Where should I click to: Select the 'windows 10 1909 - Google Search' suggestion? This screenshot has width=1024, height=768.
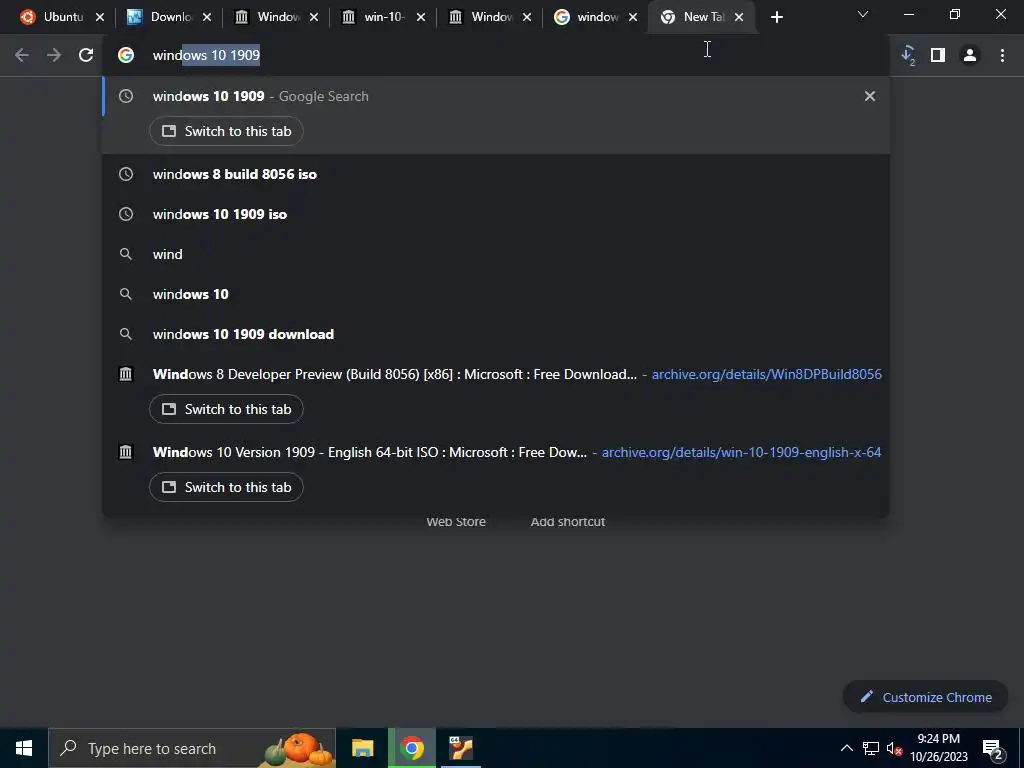click(496, 96)
